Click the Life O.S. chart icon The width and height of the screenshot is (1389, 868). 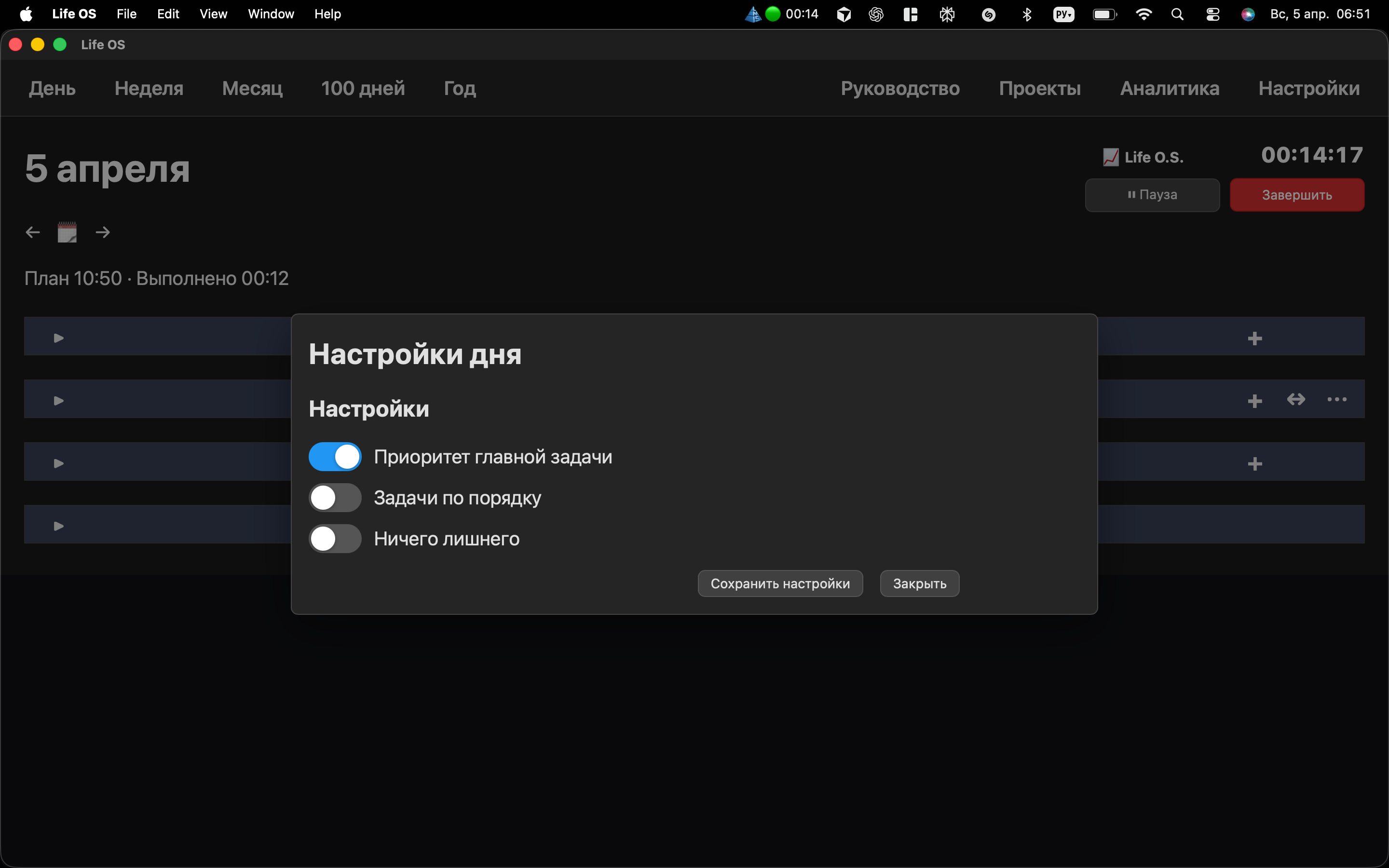coord(1111,157)
